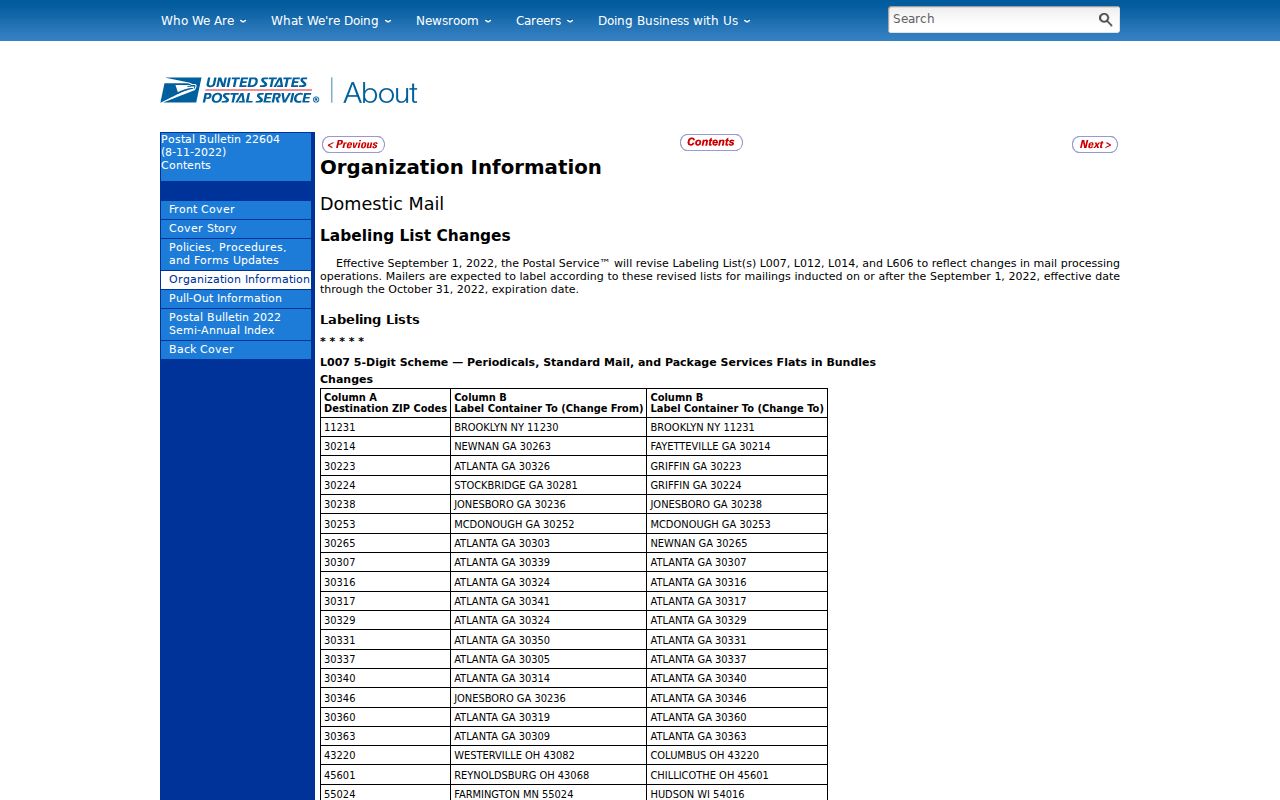Open Front Cover in sidebar
Image resolution: width=1280 pixels, height=800 pixels.
[236, 210]
